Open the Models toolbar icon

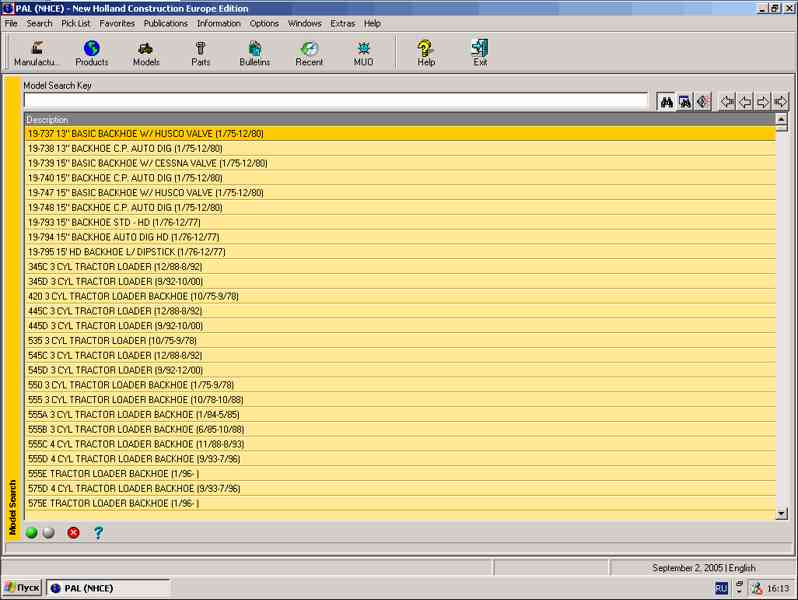[146, 53]
